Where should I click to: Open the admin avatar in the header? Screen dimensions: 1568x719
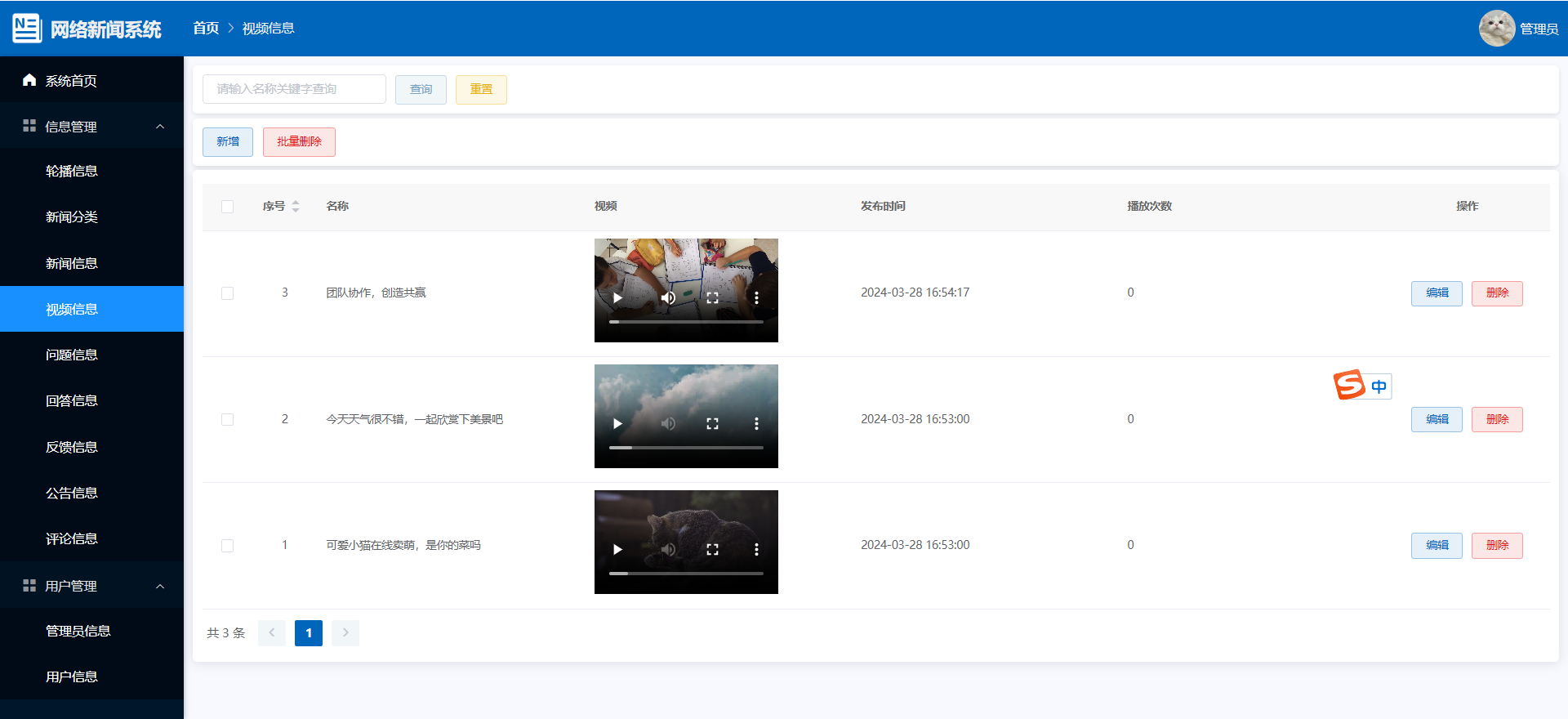[1496, 29]
